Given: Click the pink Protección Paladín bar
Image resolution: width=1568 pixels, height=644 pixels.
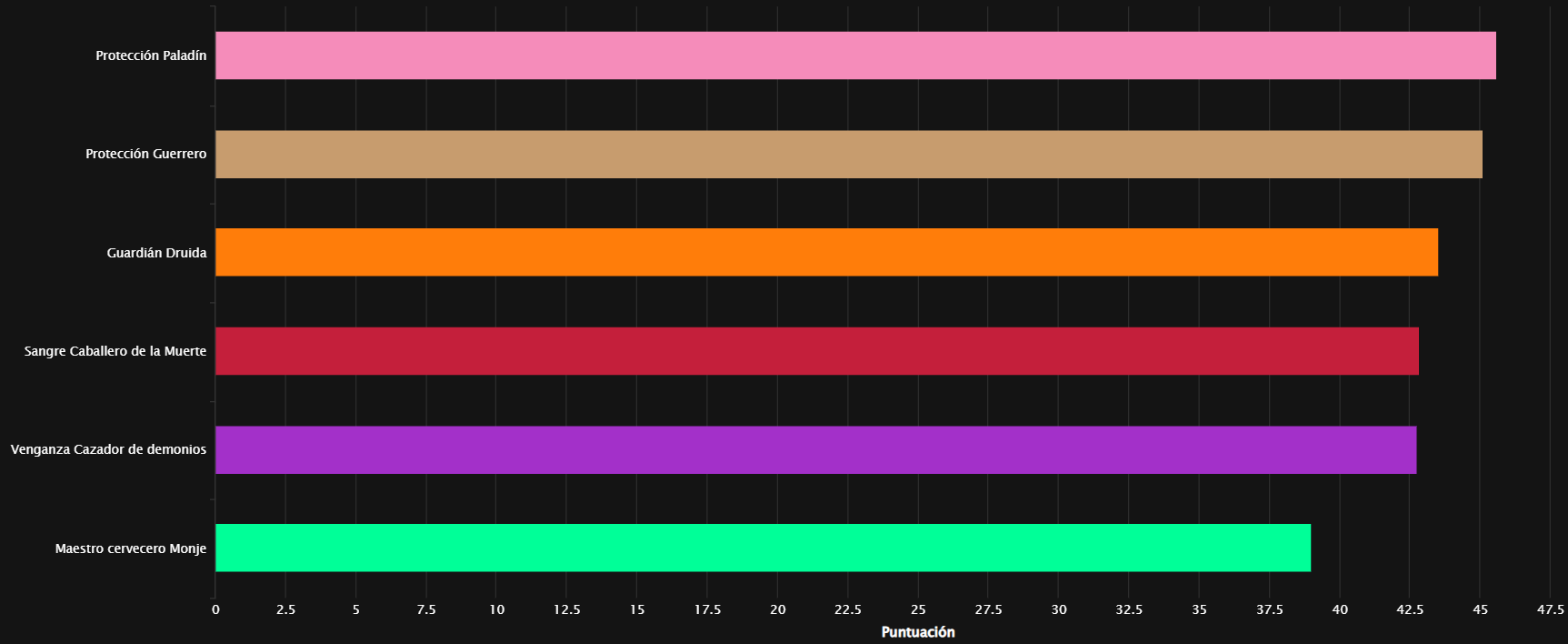Looking at the screenshot, I should click(855, 55).
